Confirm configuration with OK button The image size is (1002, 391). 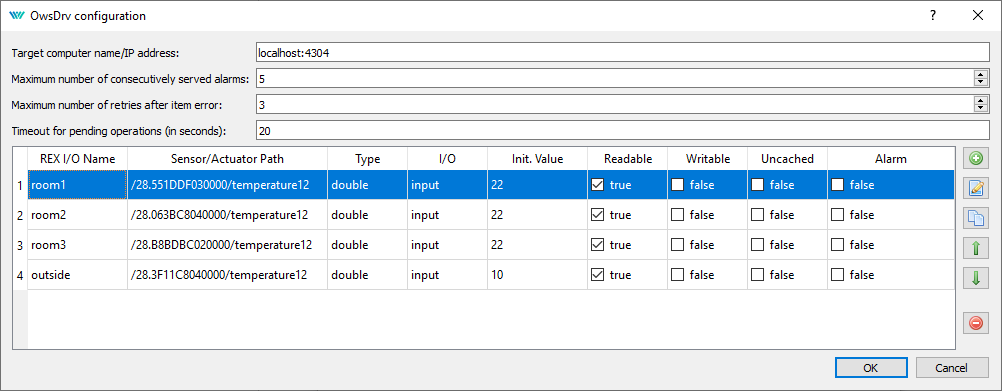pyautogui.click(x=870, y=368)
